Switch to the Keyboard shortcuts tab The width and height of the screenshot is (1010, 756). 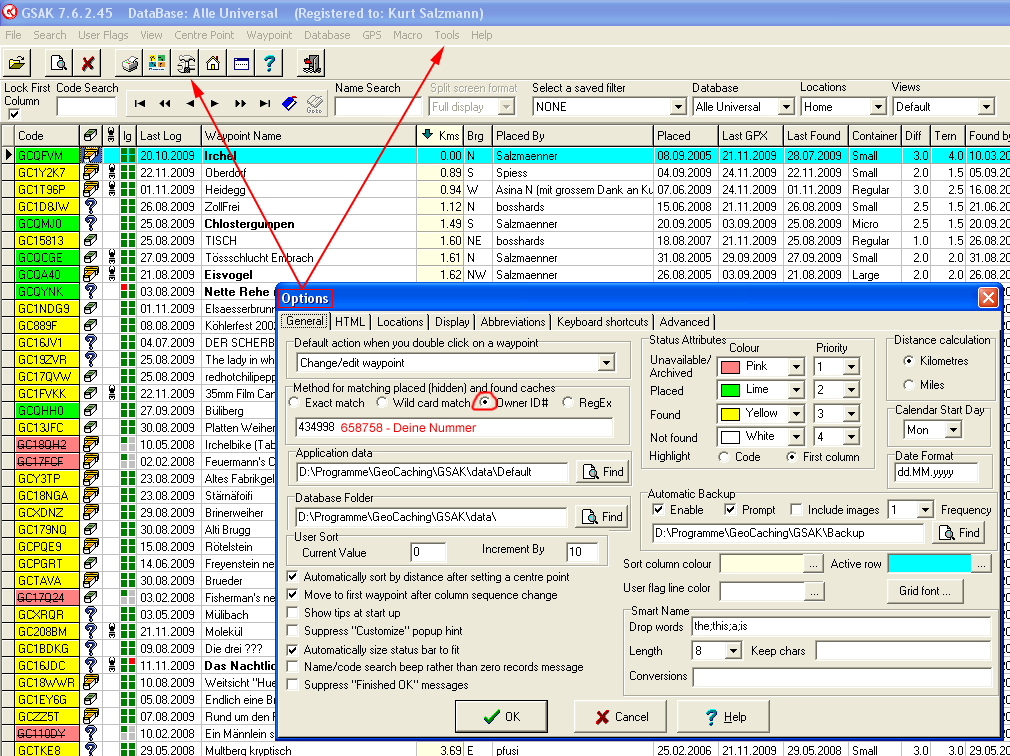(x=603, y=321)
